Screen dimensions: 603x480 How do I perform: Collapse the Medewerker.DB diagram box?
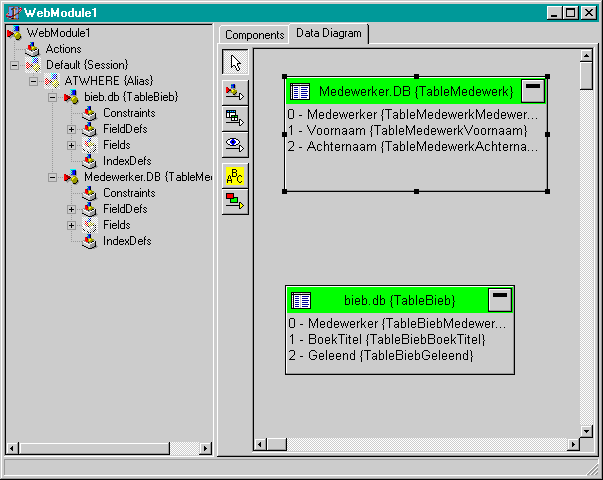[x=533, y=91]
